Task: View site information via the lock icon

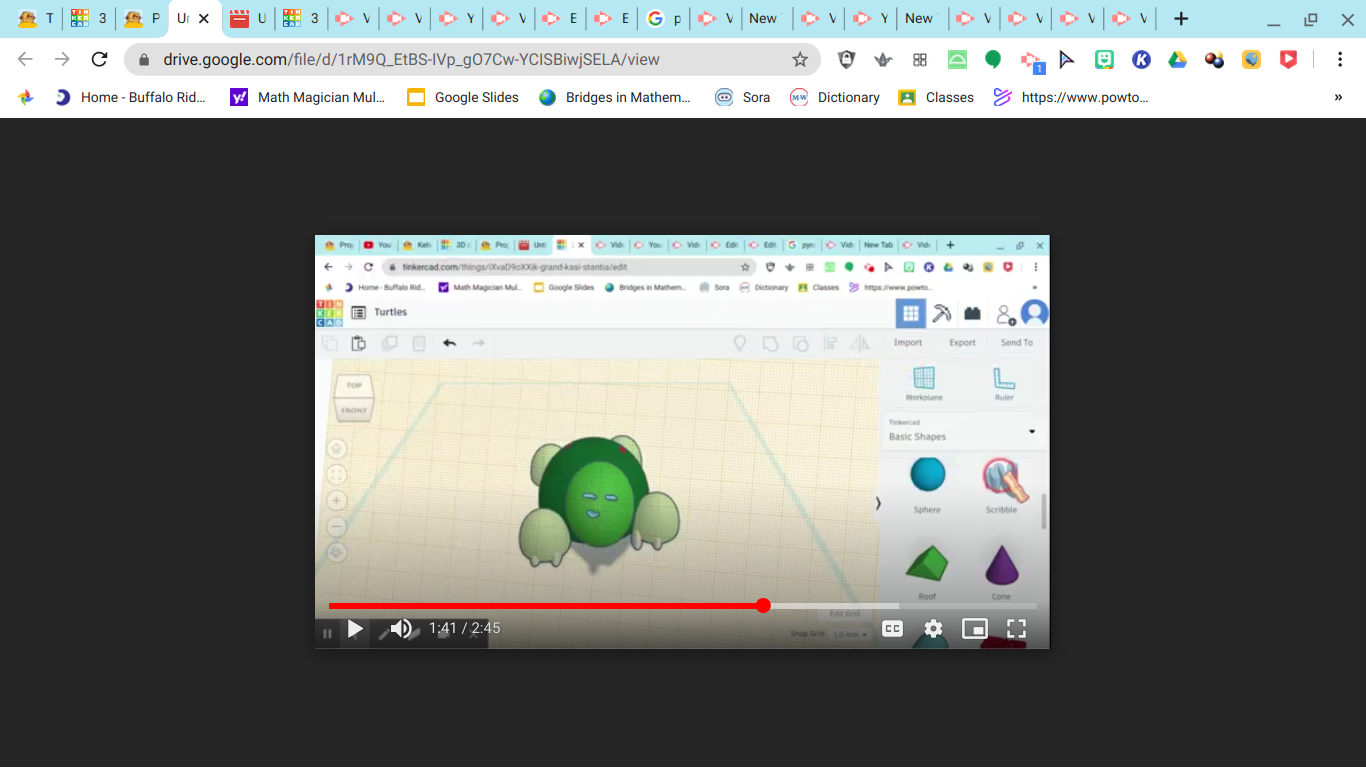Action: coord(144,59)
